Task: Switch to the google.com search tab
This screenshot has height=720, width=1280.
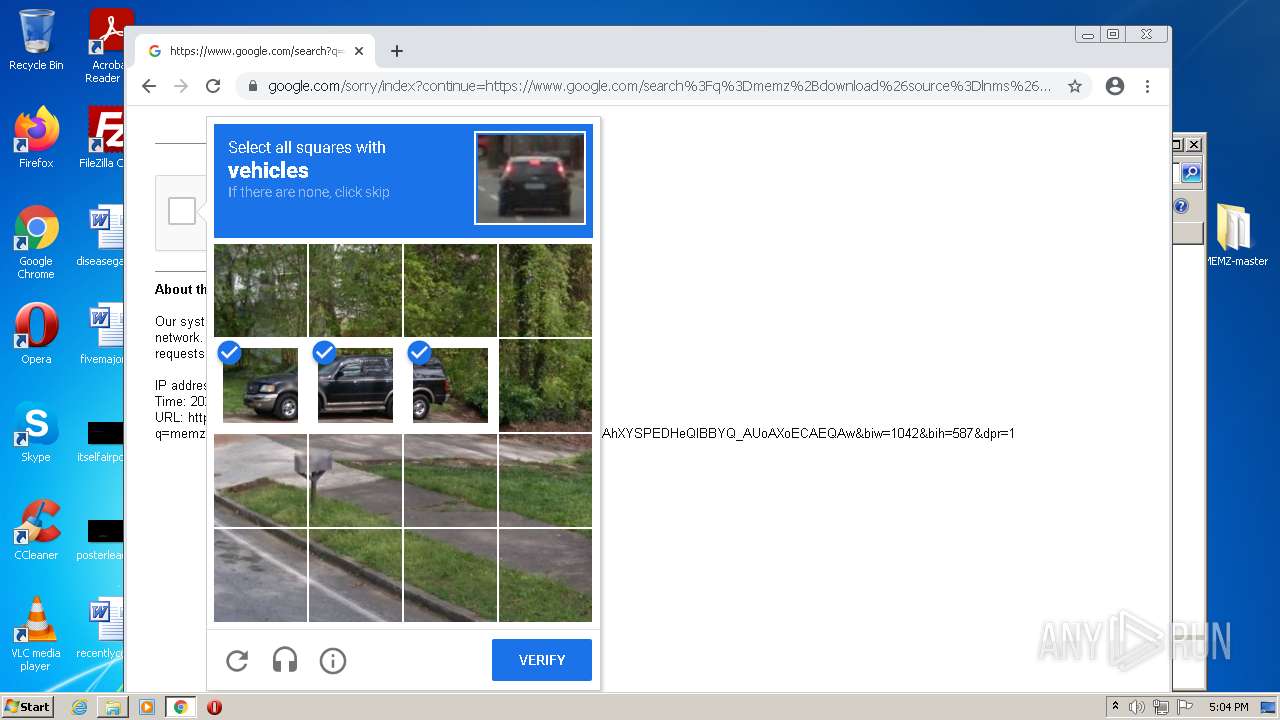Action: (x=255, y=51)
